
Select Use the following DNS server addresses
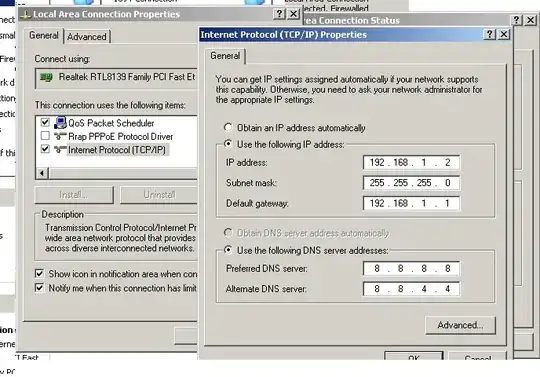pyautogui.click(x=228, y=250)
